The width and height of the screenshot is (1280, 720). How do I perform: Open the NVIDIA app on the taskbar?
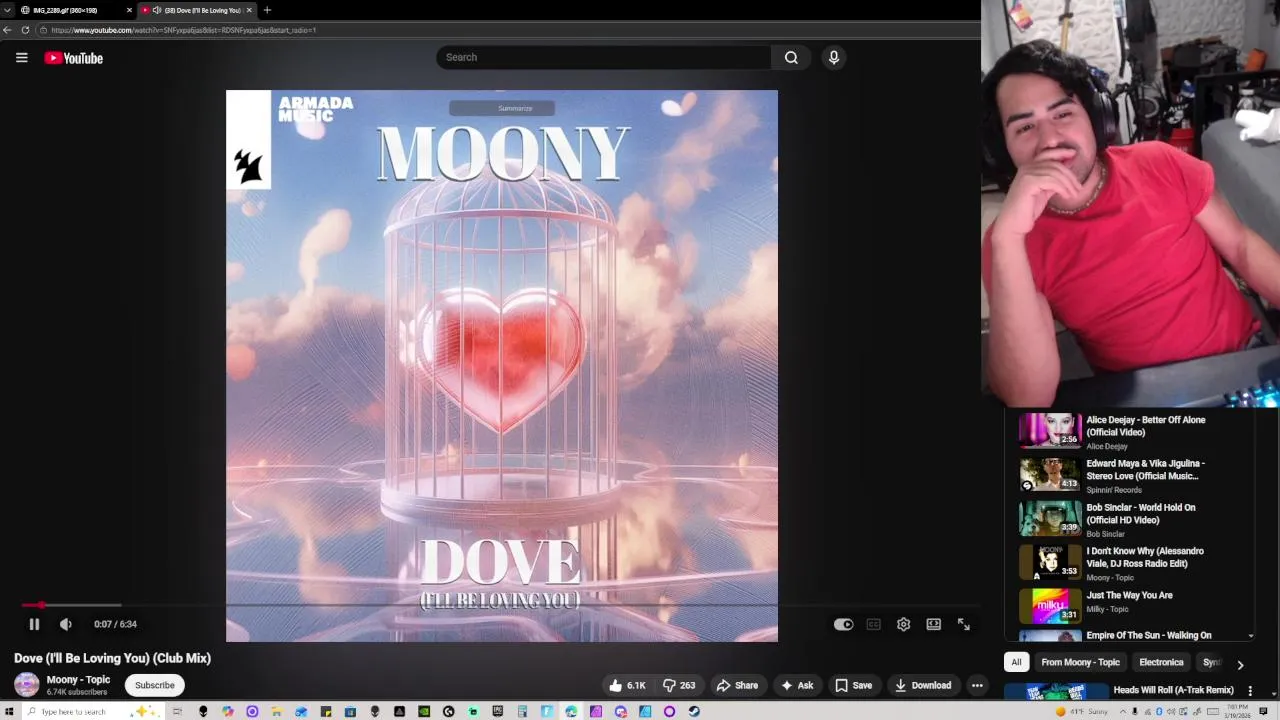coord(424,712)
